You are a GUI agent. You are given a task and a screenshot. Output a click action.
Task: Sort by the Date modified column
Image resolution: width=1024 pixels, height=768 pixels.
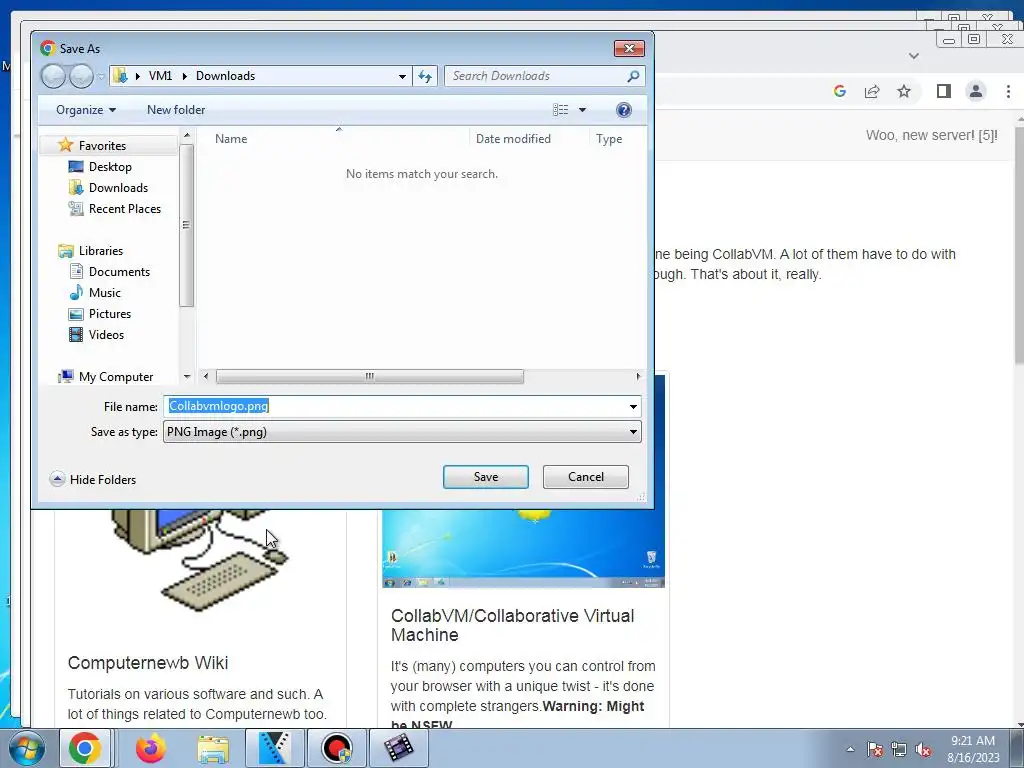tap(513, 138)
